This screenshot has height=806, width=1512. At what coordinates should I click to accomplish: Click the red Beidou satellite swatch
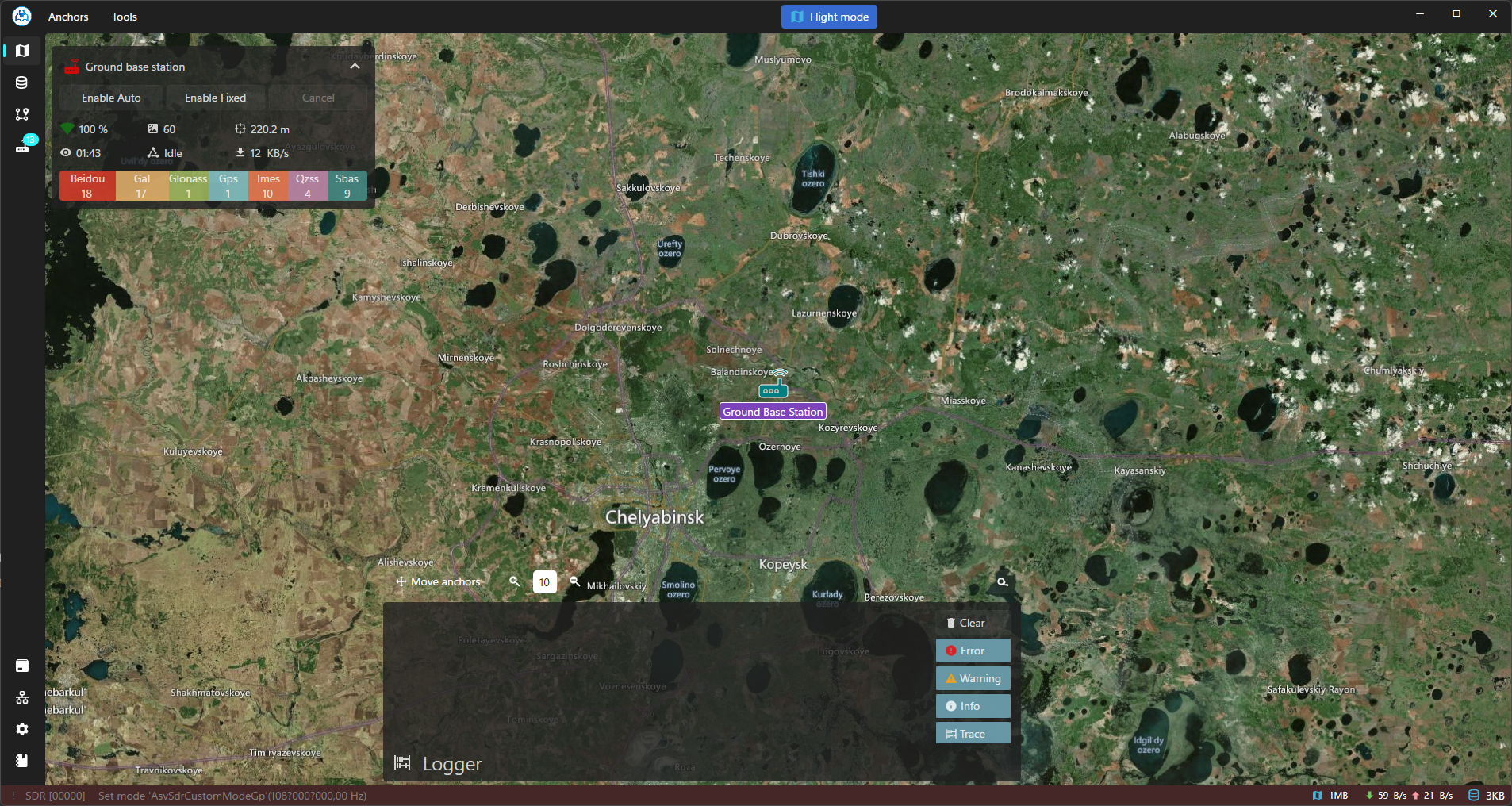click(87, 186)
